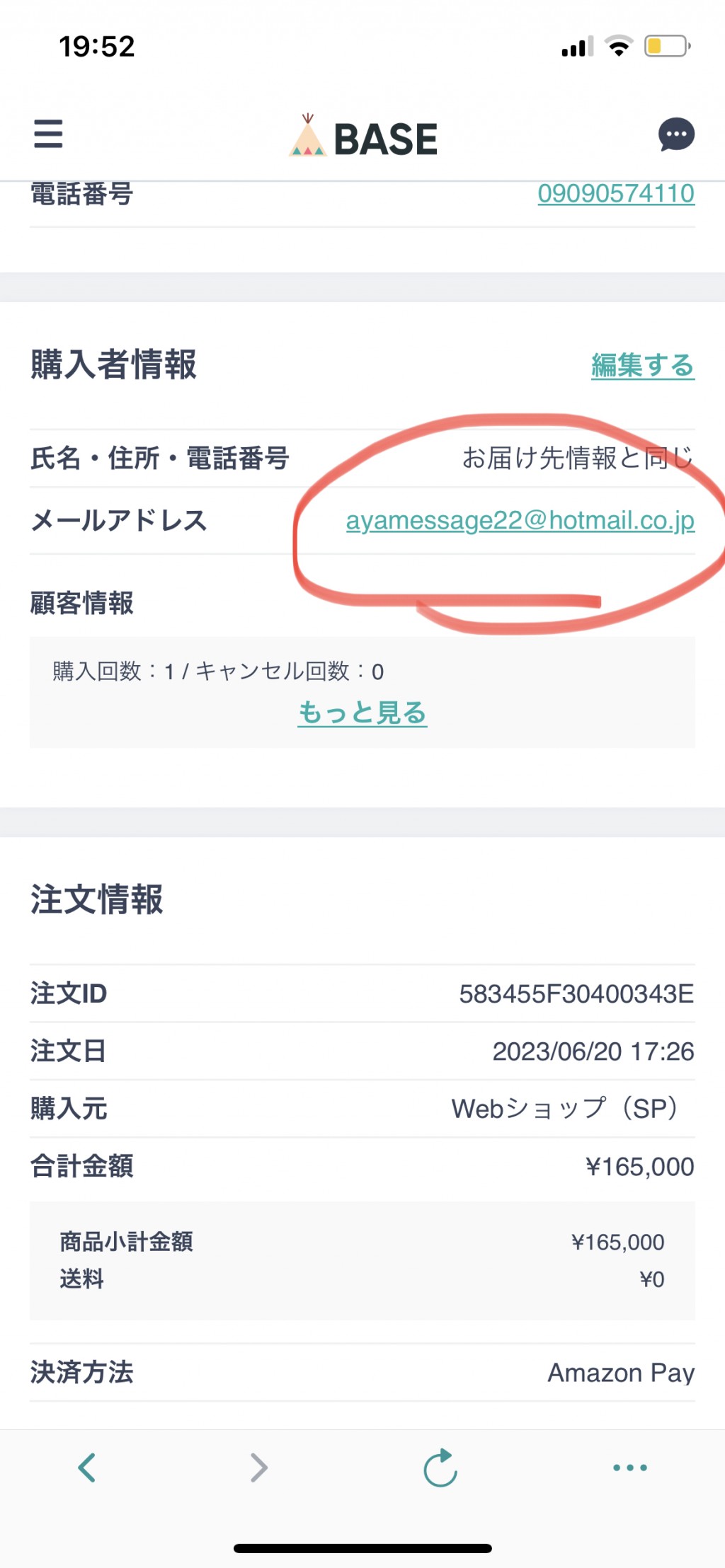Go forward with browser forward arrow

(259, 1468)
